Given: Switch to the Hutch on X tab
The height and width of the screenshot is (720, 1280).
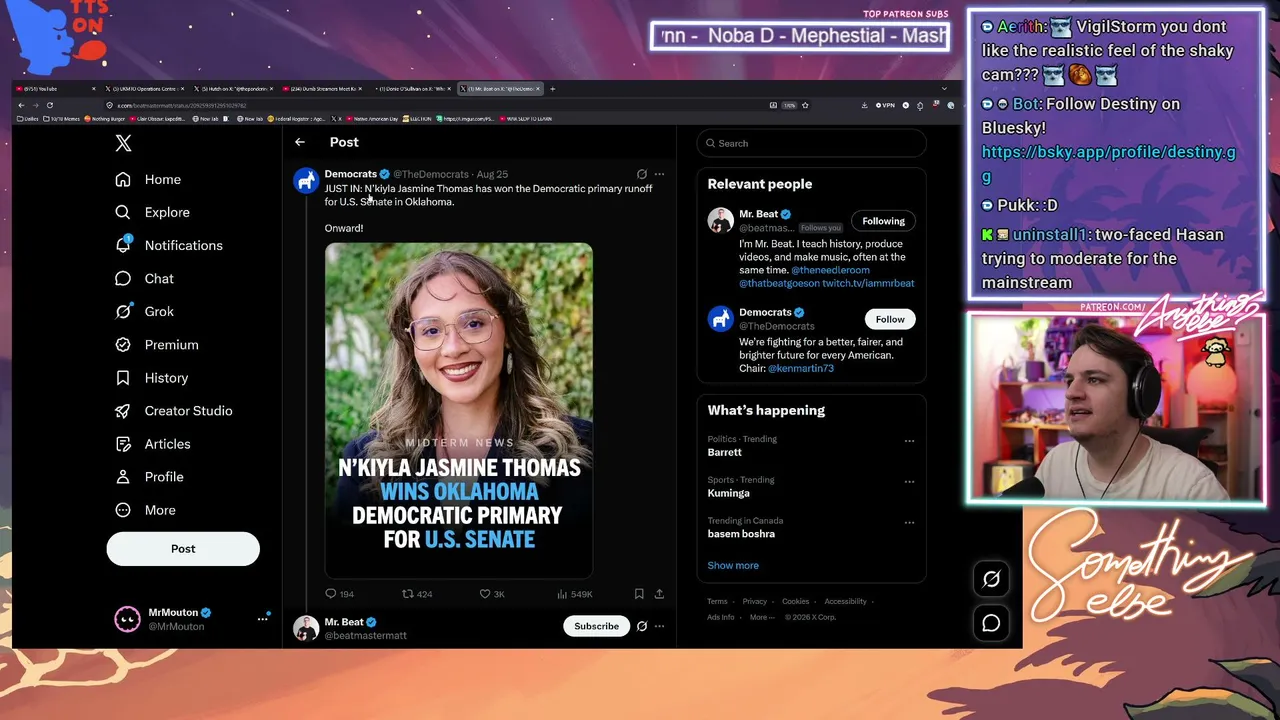Looking at the screenshot, I should pyautogui.click(x=232, y=89).
